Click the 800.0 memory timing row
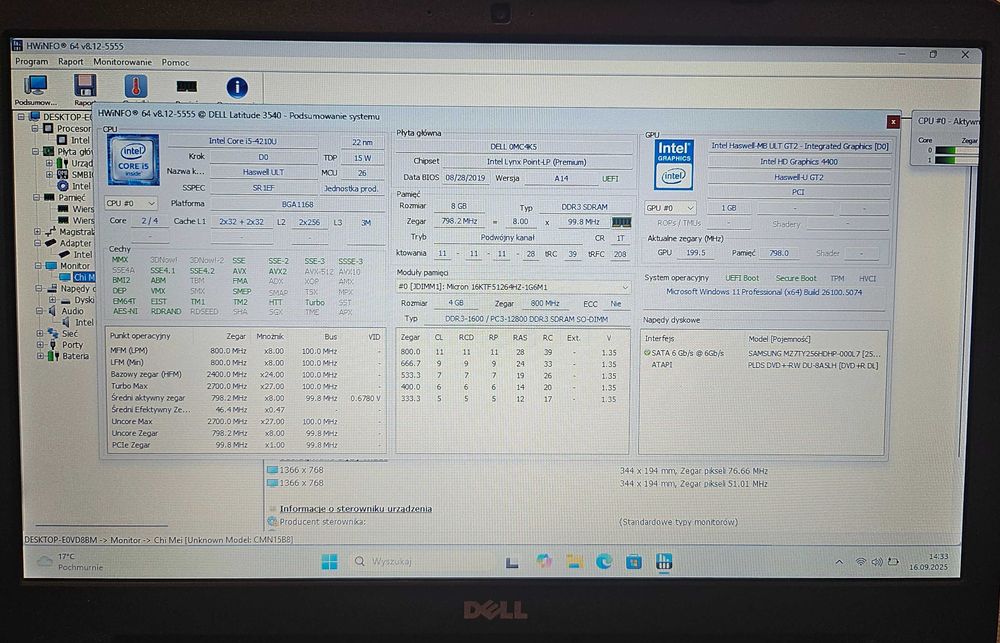Screen dimensions: 1000x643 [511, 352]
